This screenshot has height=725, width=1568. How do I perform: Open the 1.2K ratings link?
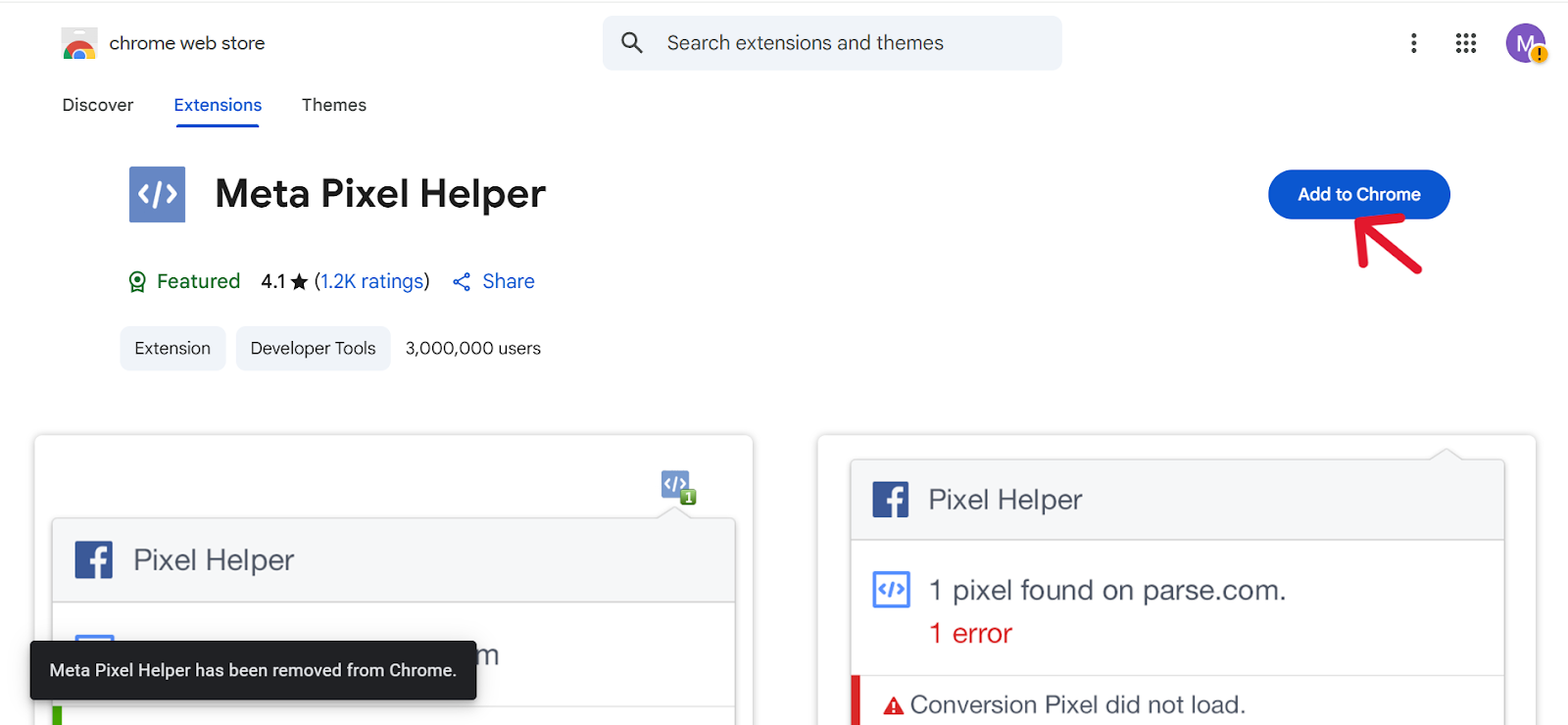click(372, 281)
